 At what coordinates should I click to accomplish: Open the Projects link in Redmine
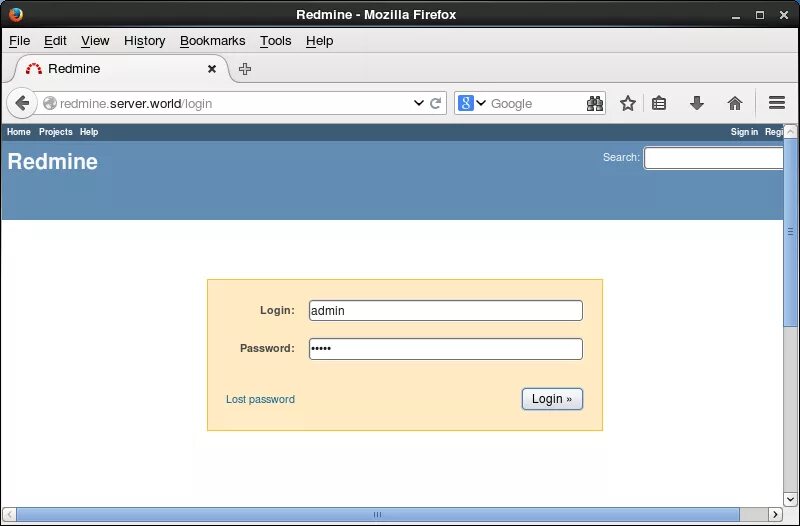click(x=56, y=132)
